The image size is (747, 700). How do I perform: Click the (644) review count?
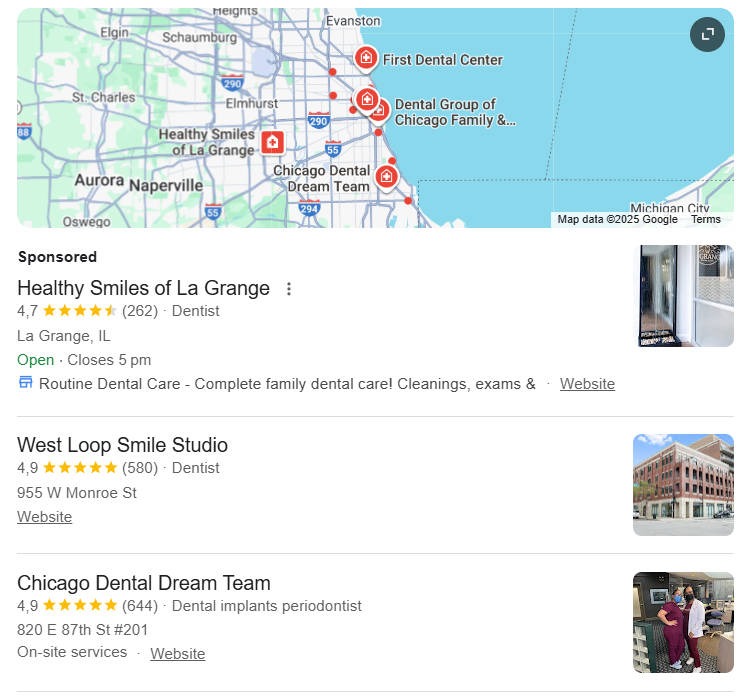[x=140, y=606]
